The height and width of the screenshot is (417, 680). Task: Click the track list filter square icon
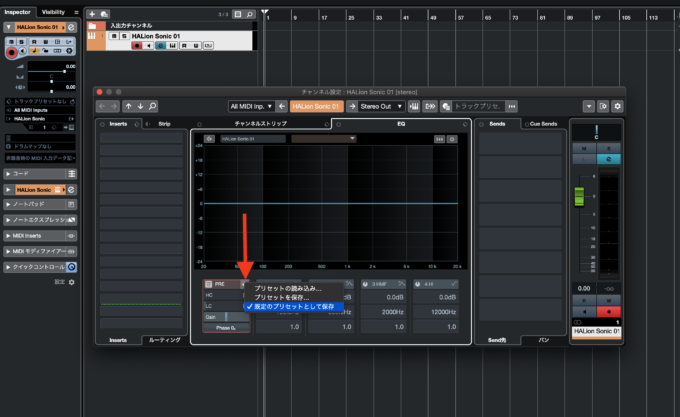tap(238, 14)
